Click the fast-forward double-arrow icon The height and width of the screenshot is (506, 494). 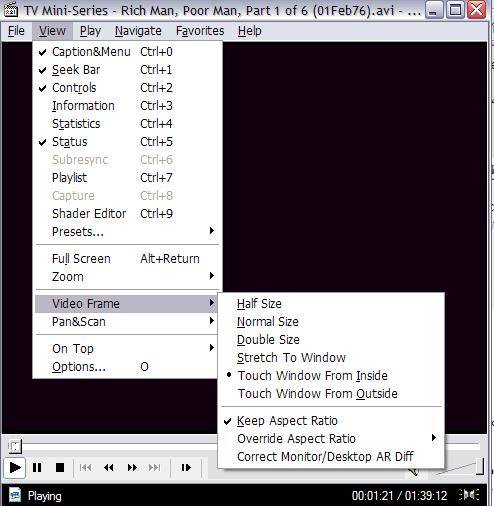click(x=132, y=468)
